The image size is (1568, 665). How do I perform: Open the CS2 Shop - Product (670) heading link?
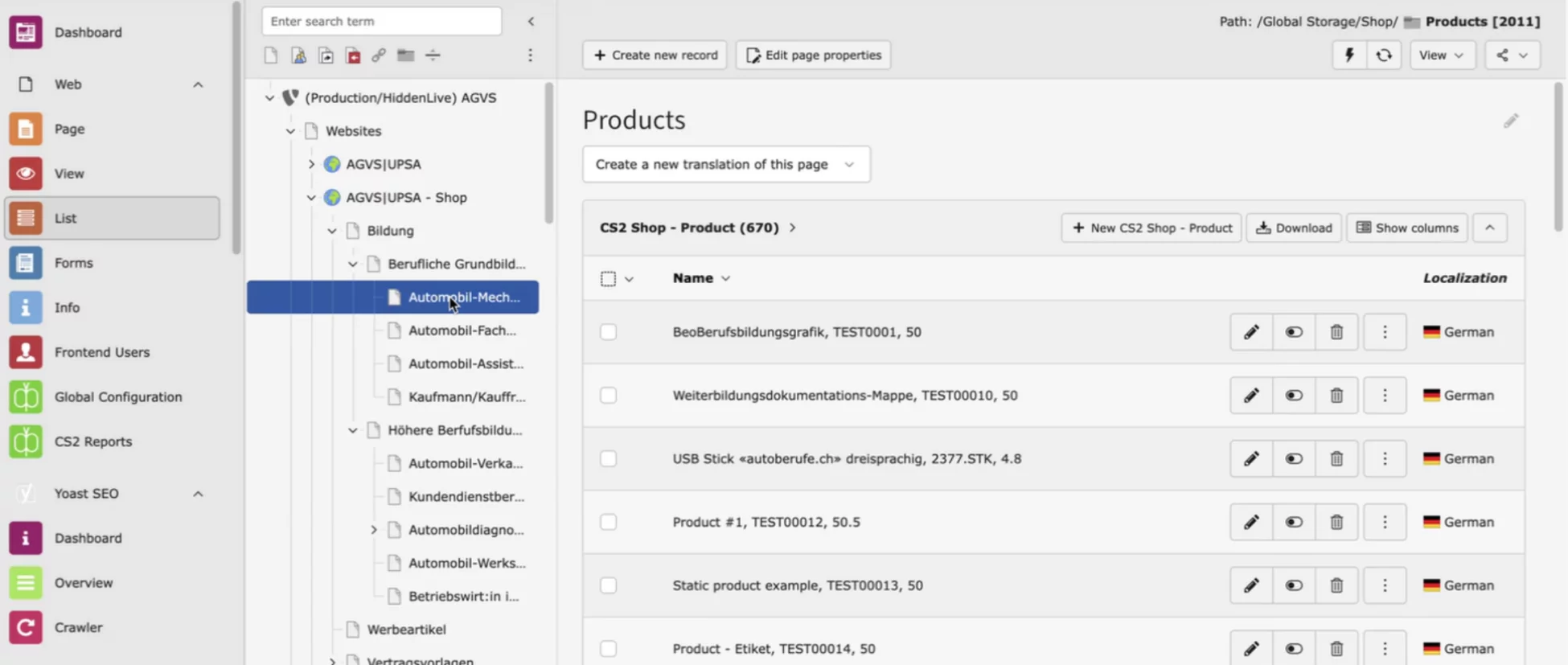pyautogui.click(x=689, y=228)
